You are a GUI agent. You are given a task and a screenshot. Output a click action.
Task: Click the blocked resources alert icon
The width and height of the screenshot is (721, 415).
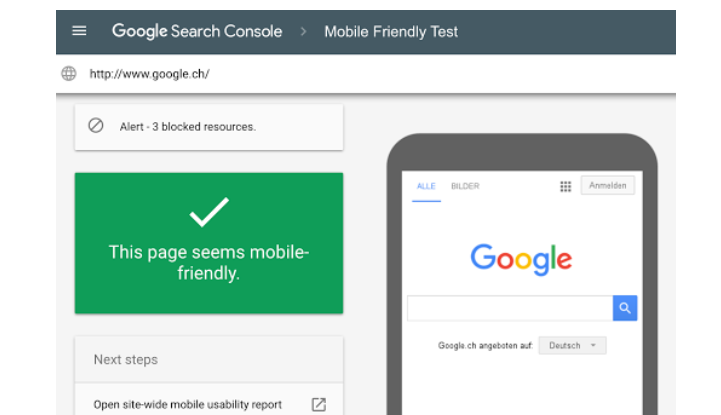click(x=96, y=125)
